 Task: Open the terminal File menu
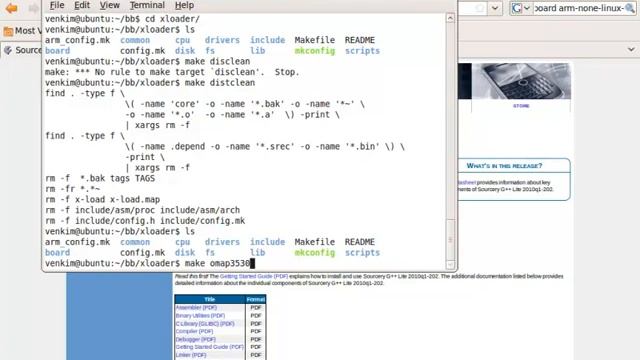click(x=57, y=5)
